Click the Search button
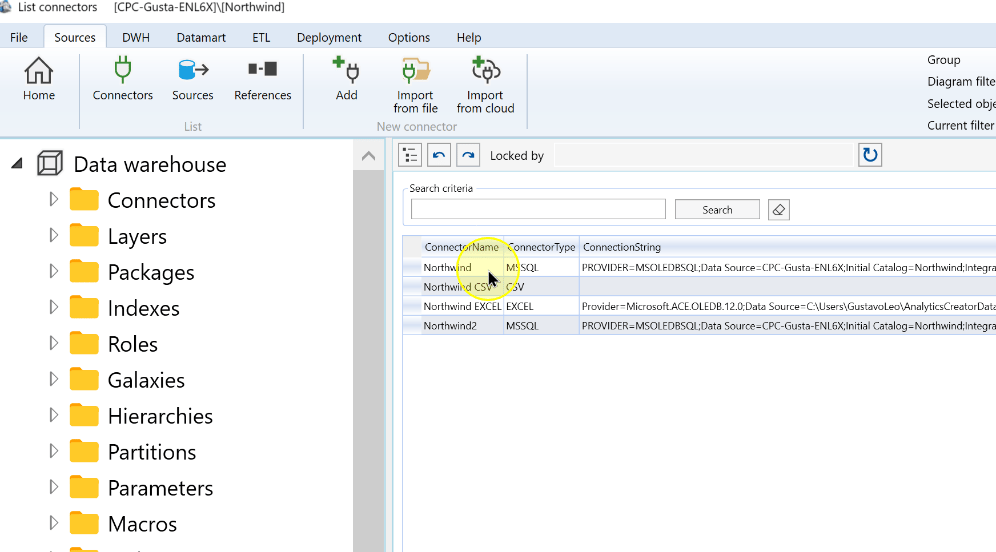This screenshot has height=552, width=996. pos(717,210)
